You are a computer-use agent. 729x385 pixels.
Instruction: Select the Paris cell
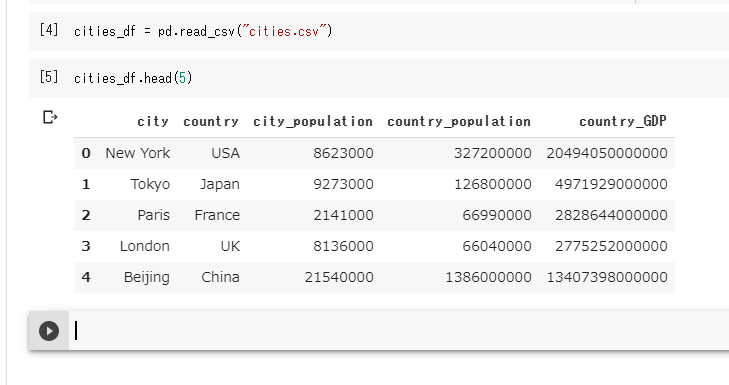tap(154, 215)
